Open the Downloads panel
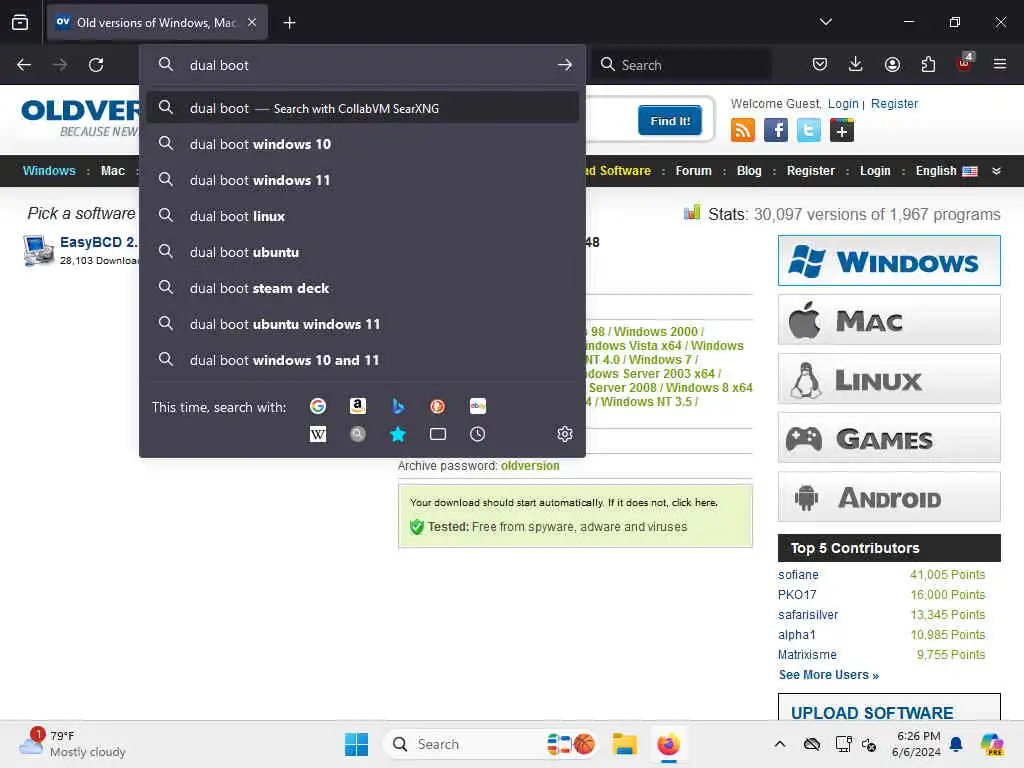 (856, 64)
